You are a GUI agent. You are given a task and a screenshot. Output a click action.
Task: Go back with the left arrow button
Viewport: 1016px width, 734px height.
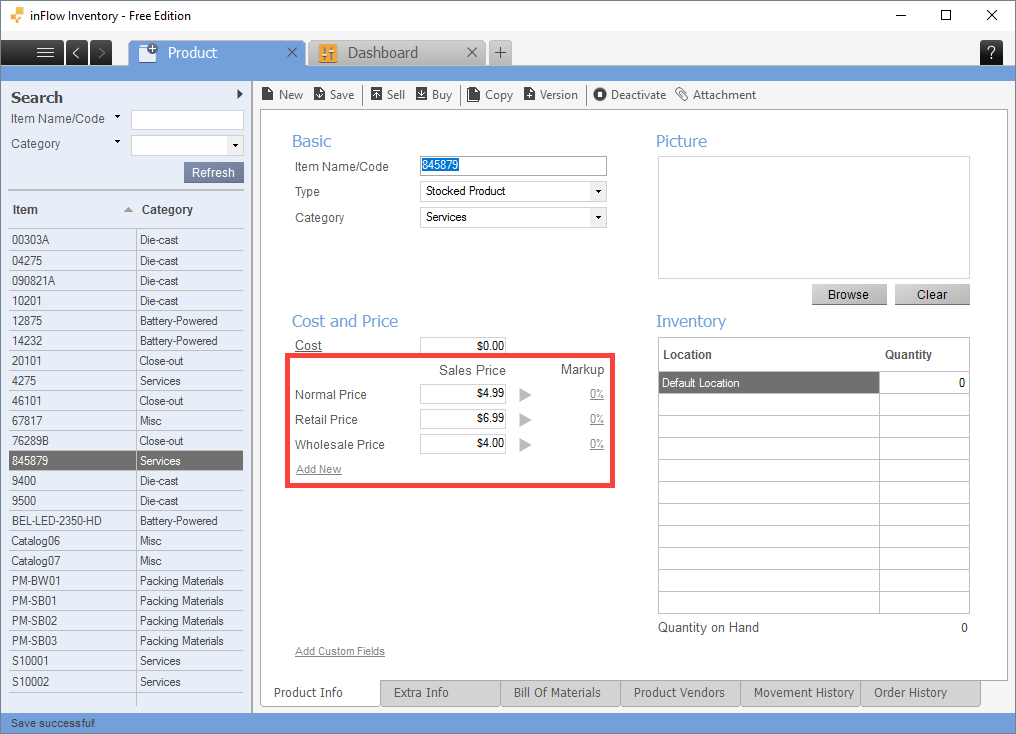click(x=76, y=52)
